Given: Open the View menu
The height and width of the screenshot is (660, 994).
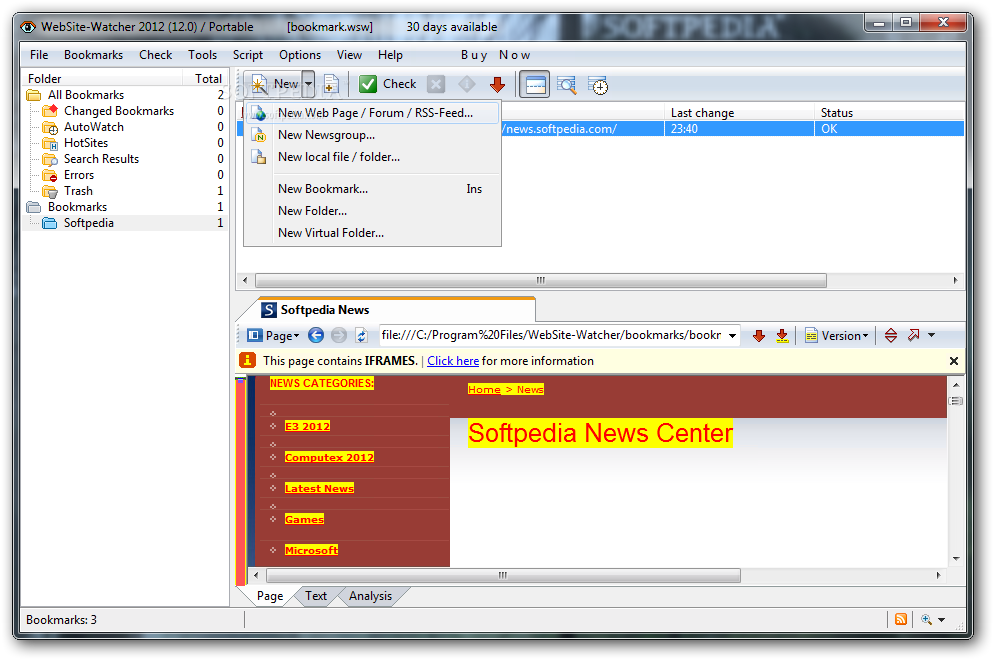Looking at the screenshot, I should pyautogui.click(x=349, y=55).
